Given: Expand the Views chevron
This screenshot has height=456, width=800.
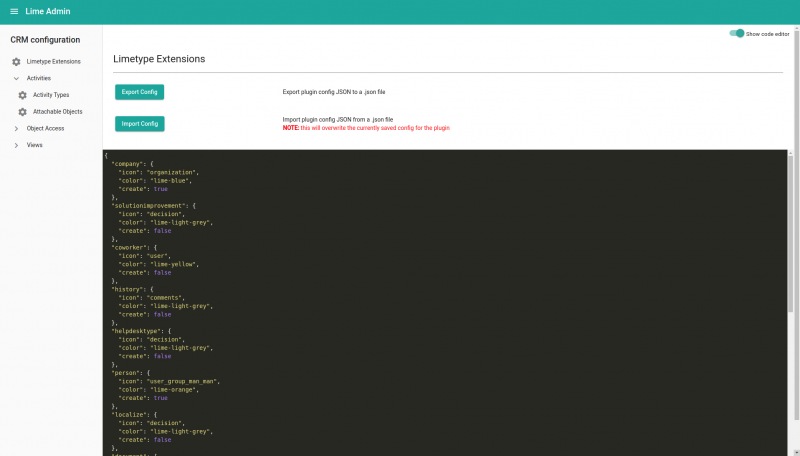Looking at the screenshot, I should (x=16, y=145).
